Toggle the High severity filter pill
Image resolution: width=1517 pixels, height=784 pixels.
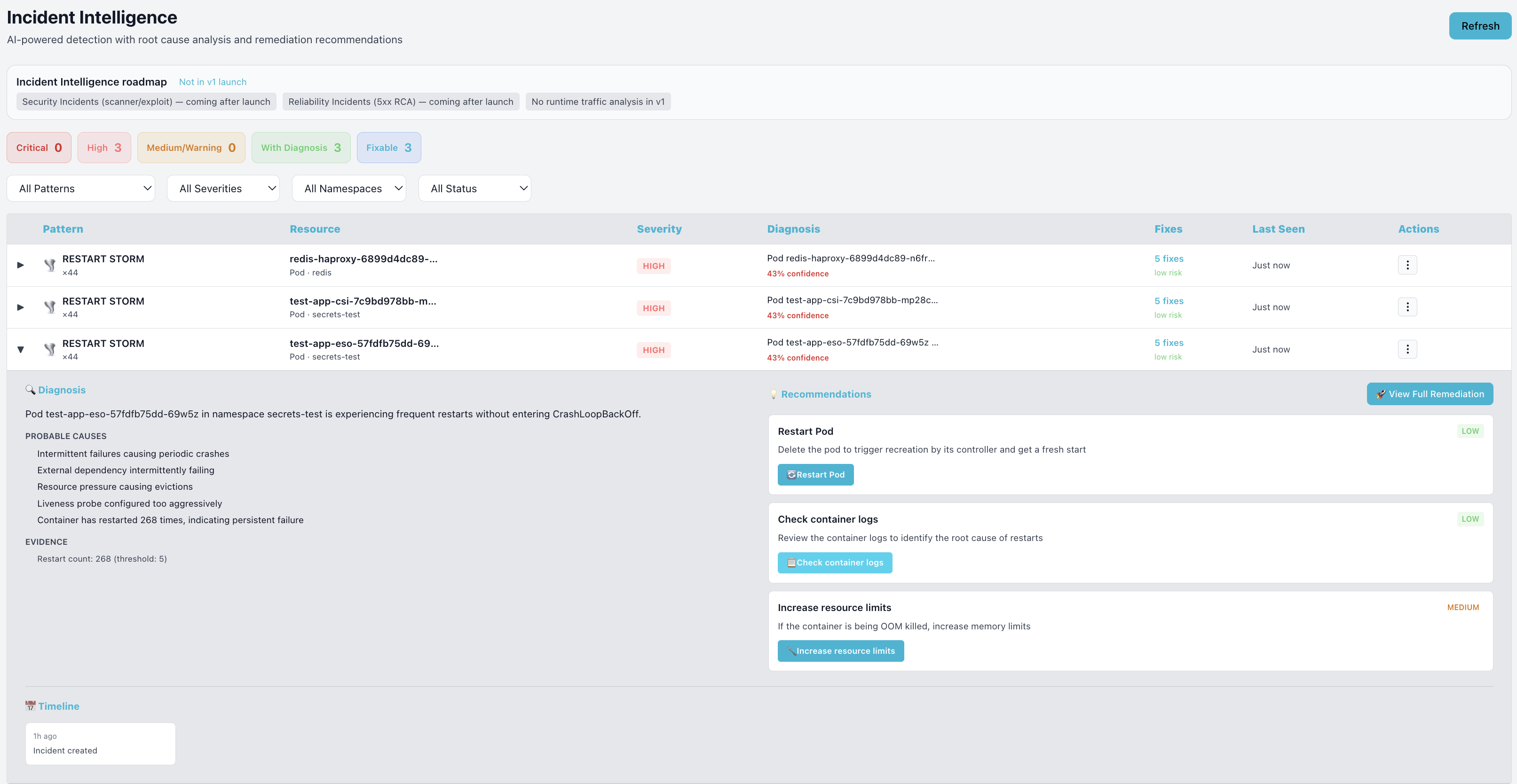click(x=103, y=147)
